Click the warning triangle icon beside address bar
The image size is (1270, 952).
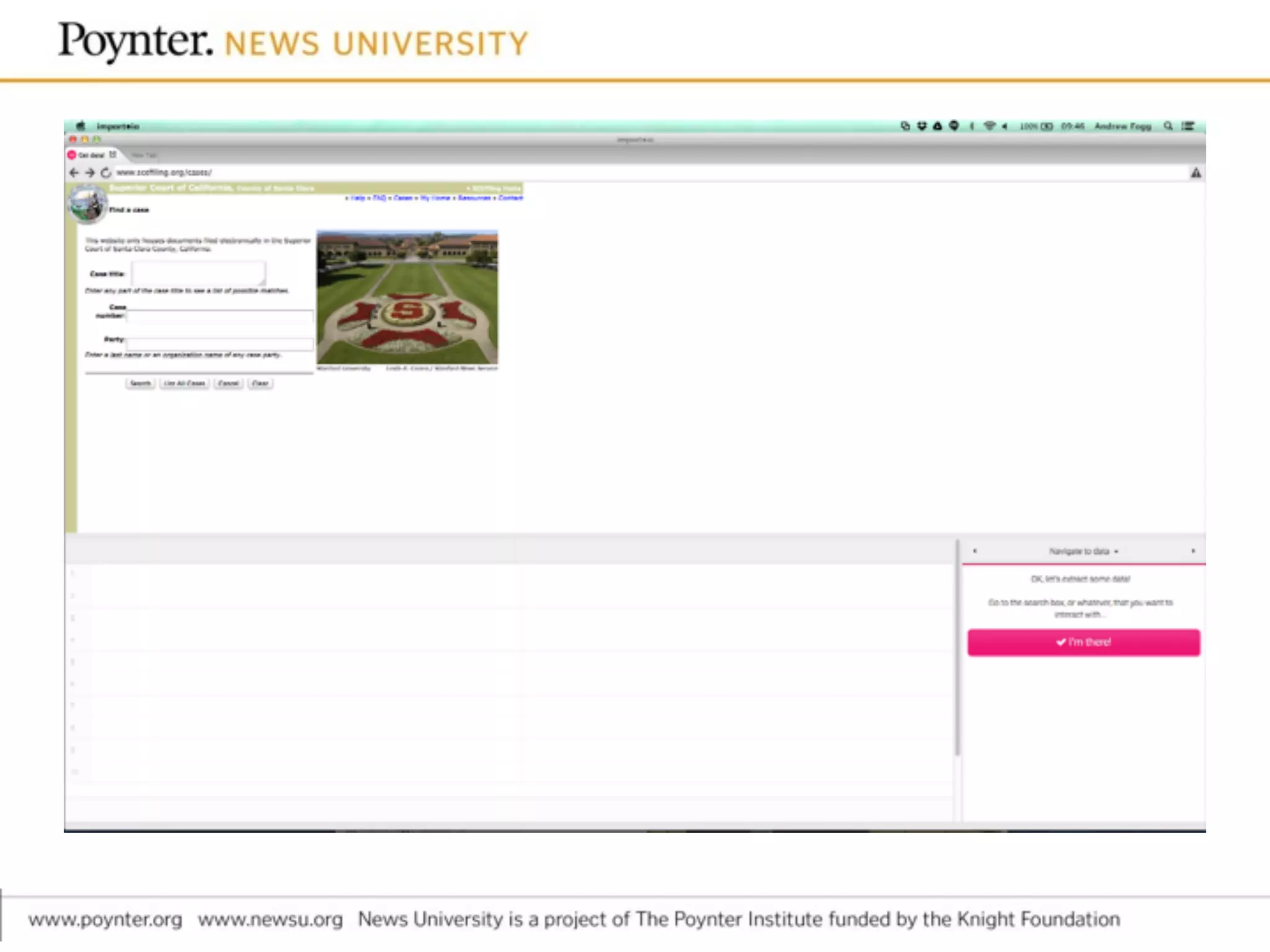tap(1196, 173)
